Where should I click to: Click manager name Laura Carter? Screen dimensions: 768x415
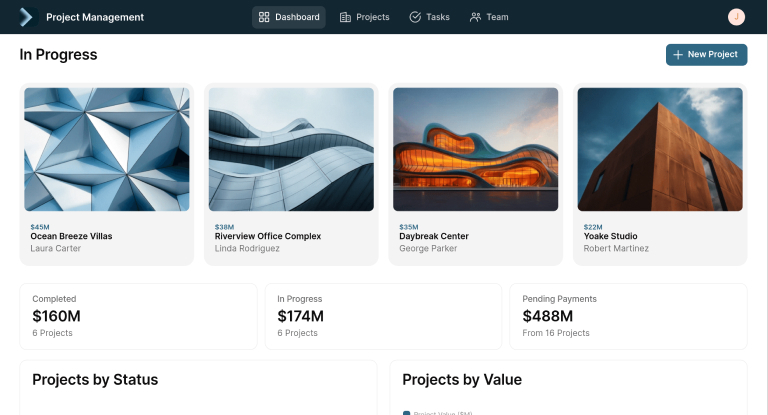coord(55,248)
